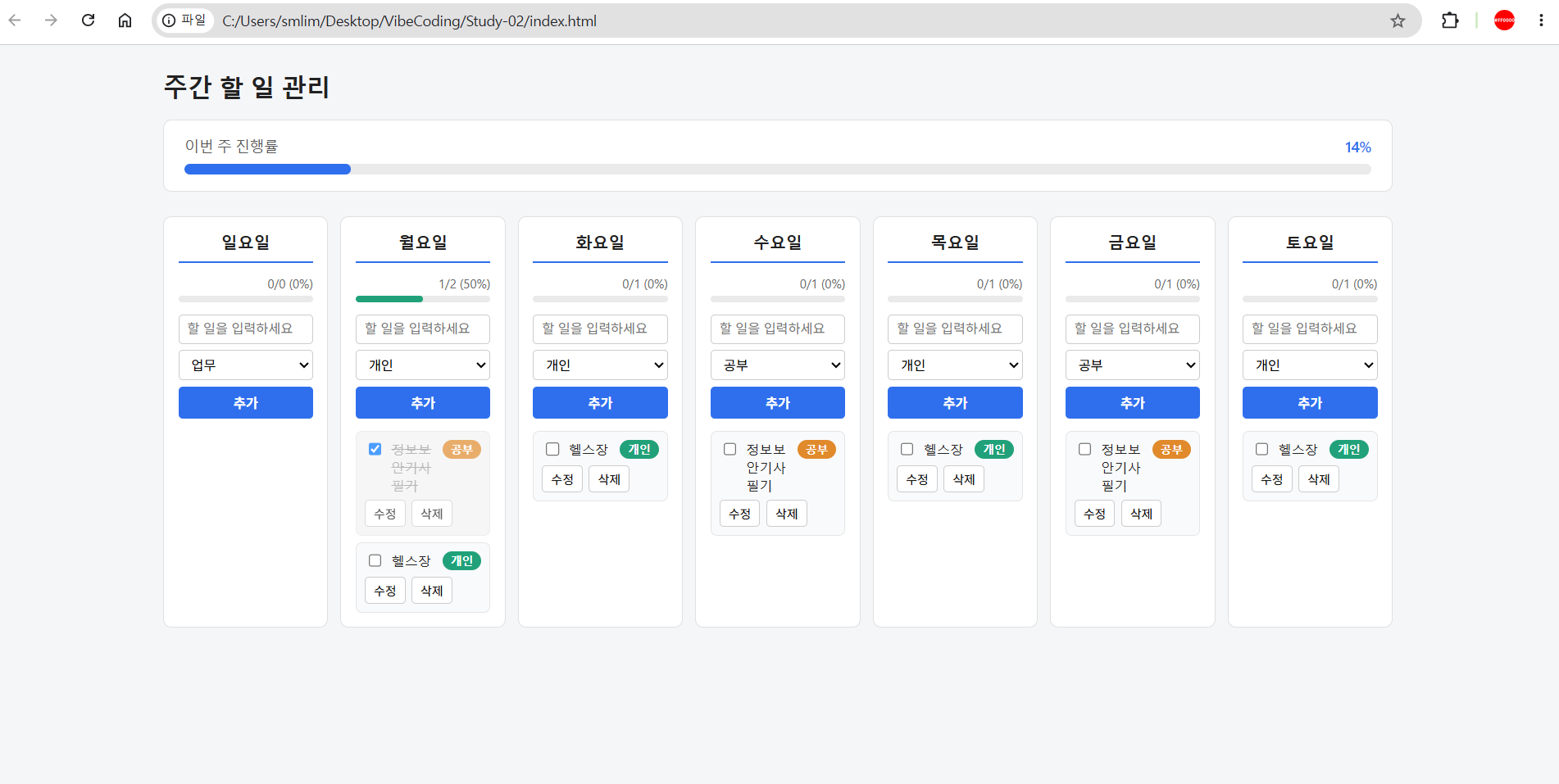Screen dimensions: 1559x784
Task: Edit Monday's completed task with 수정
Action: coord(385,514)
